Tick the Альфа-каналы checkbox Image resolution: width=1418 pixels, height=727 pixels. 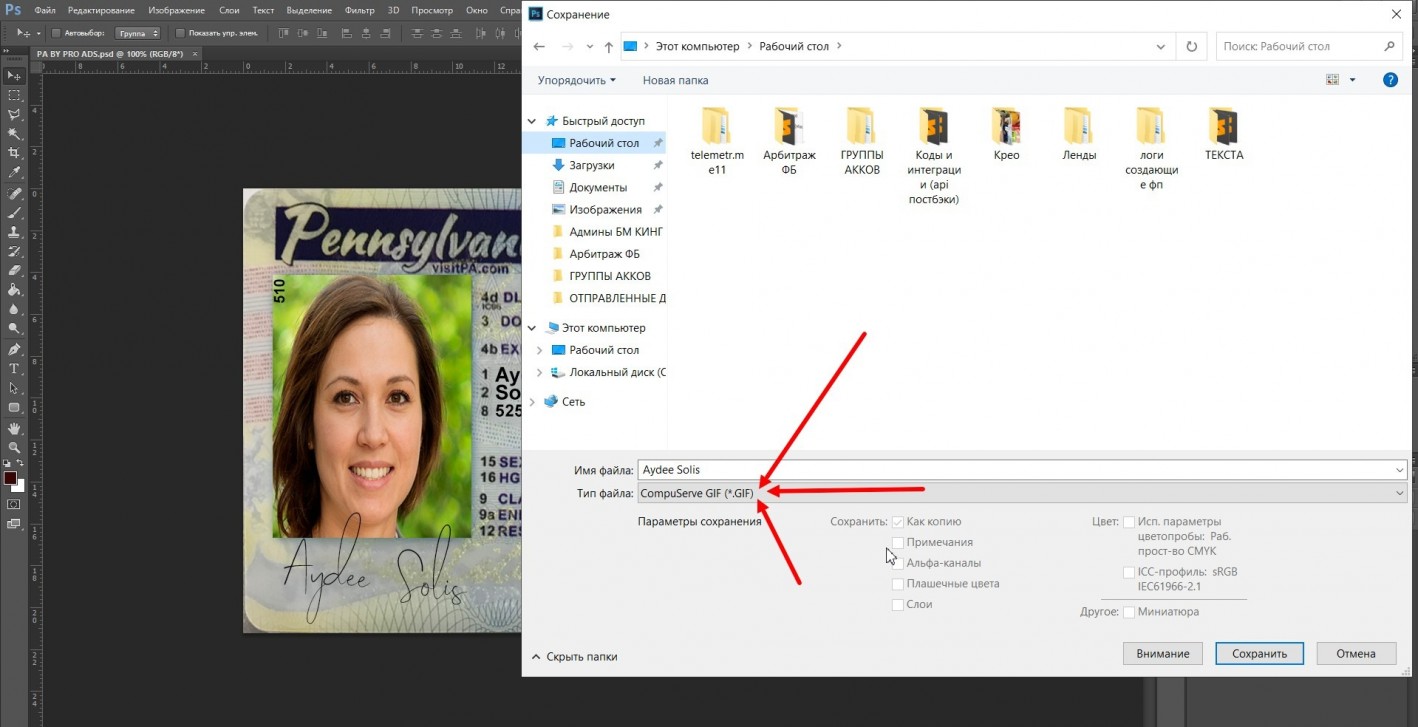[898, 563]
